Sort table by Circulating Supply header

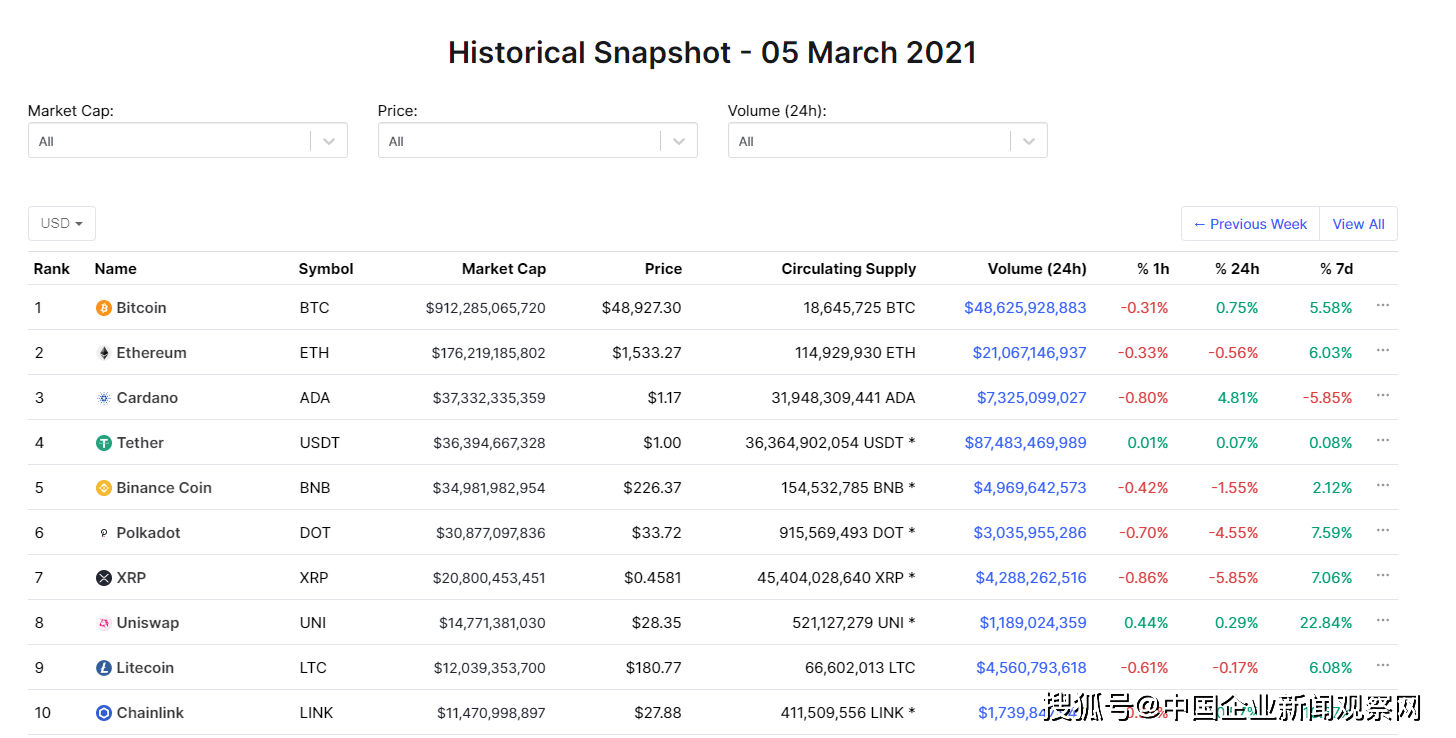[x=849, y=269]
